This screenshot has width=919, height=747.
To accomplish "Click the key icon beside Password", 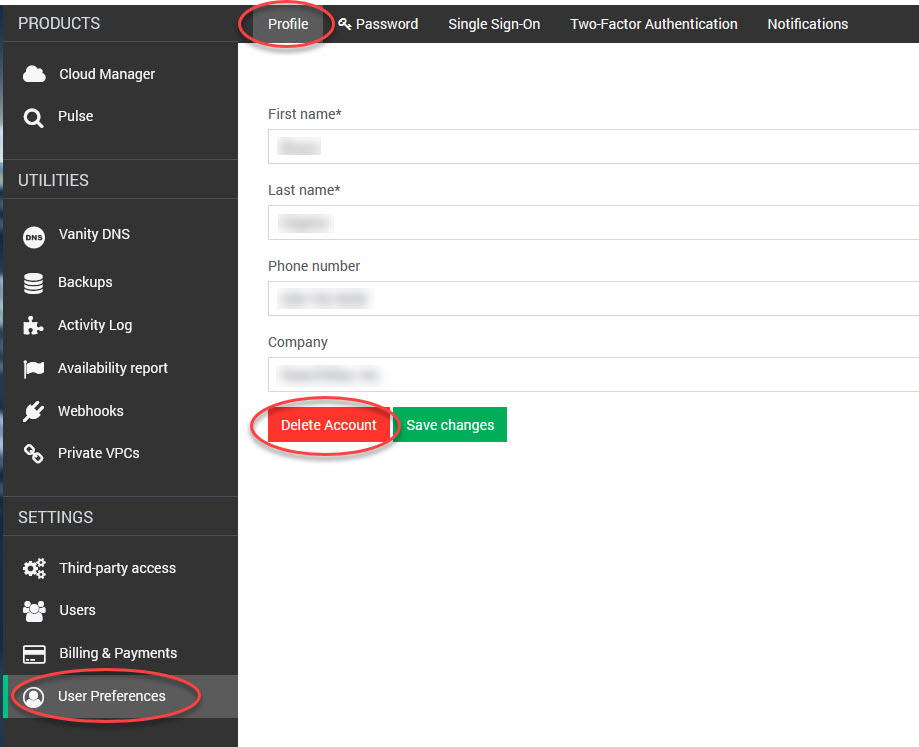I will pyautogui.click(x=345, y=24).
